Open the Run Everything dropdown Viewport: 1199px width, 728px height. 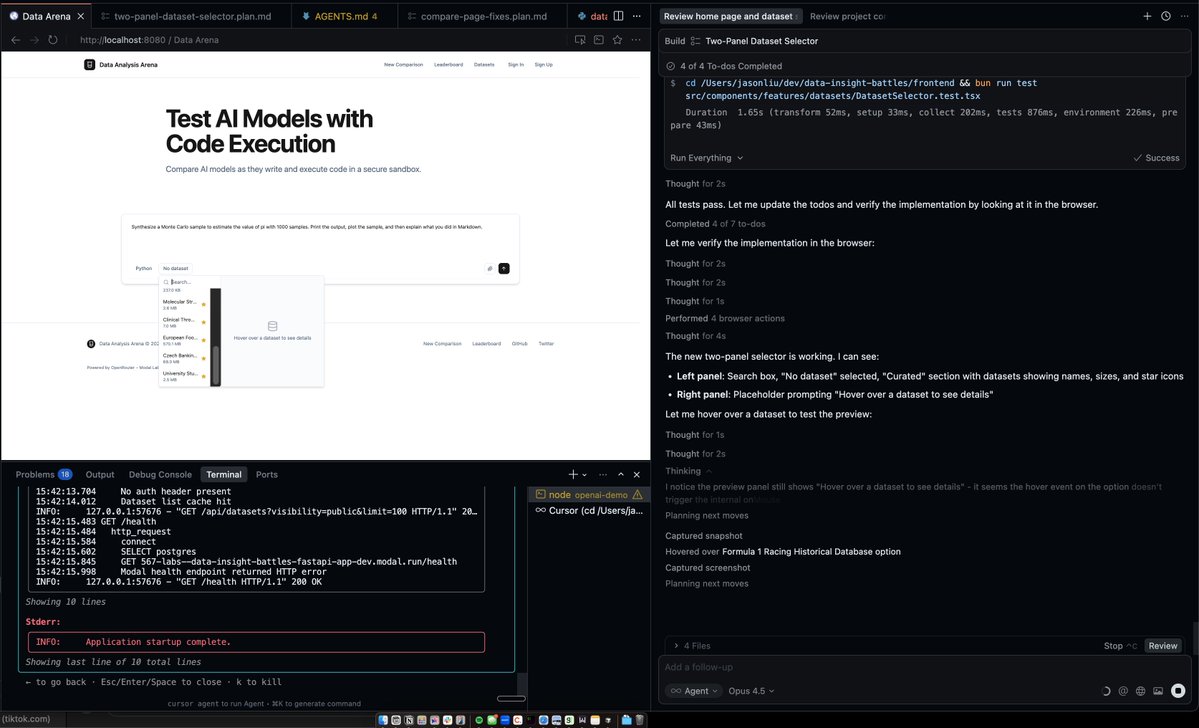[706, 158]
